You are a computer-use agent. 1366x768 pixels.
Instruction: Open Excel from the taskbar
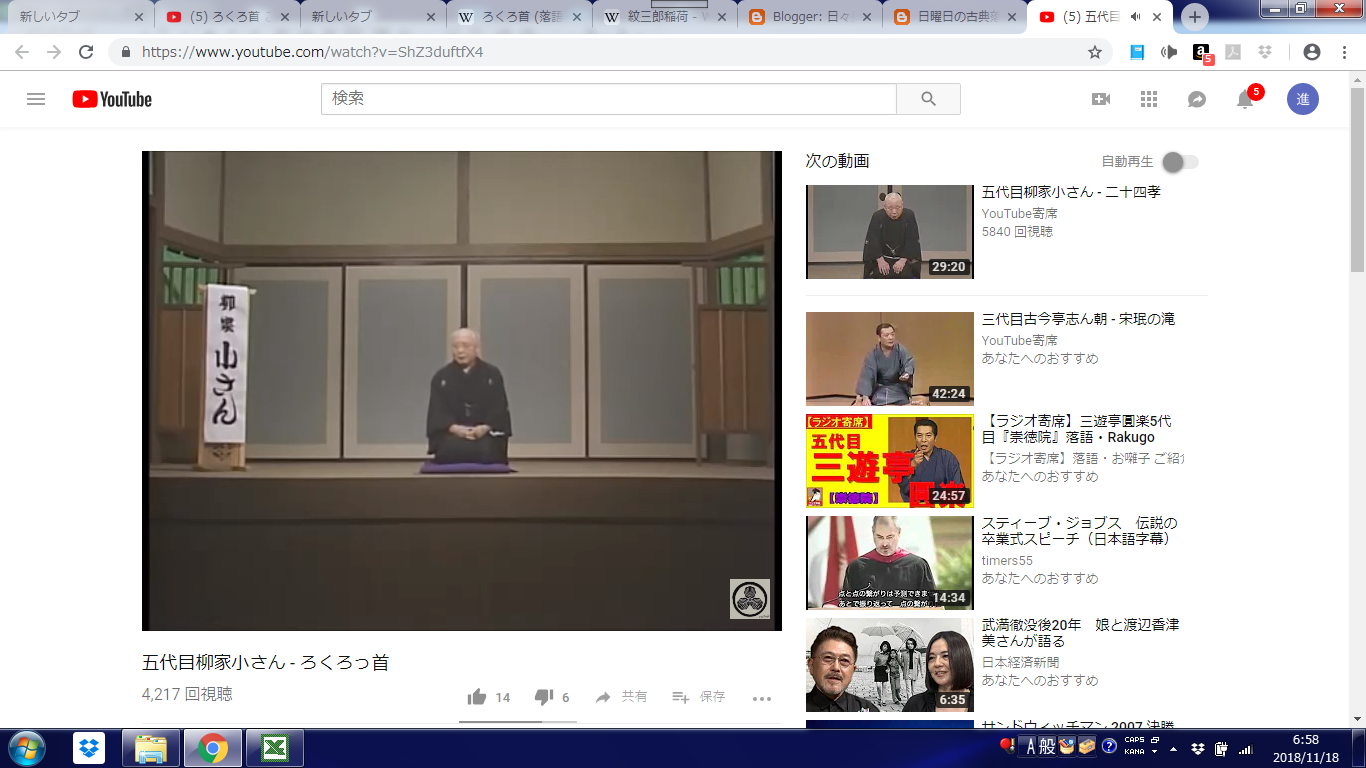[x=274, y=748]
